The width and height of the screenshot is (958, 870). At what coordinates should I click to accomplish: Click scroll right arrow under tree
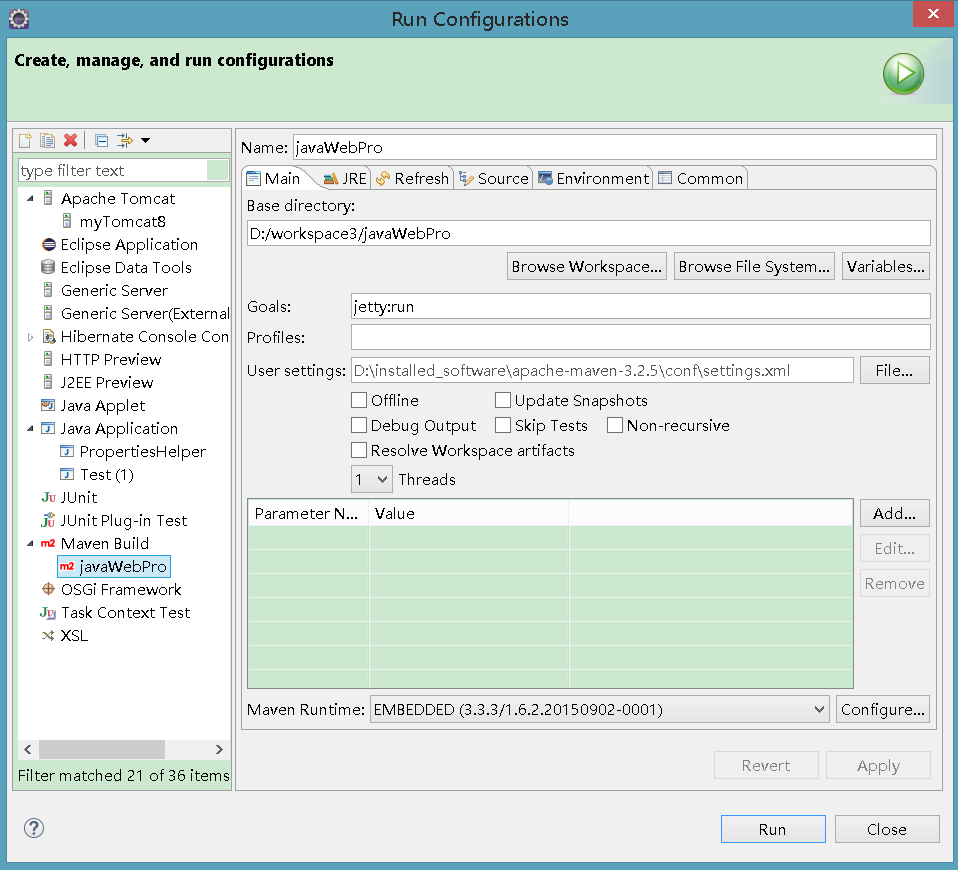tap(219, 749)
